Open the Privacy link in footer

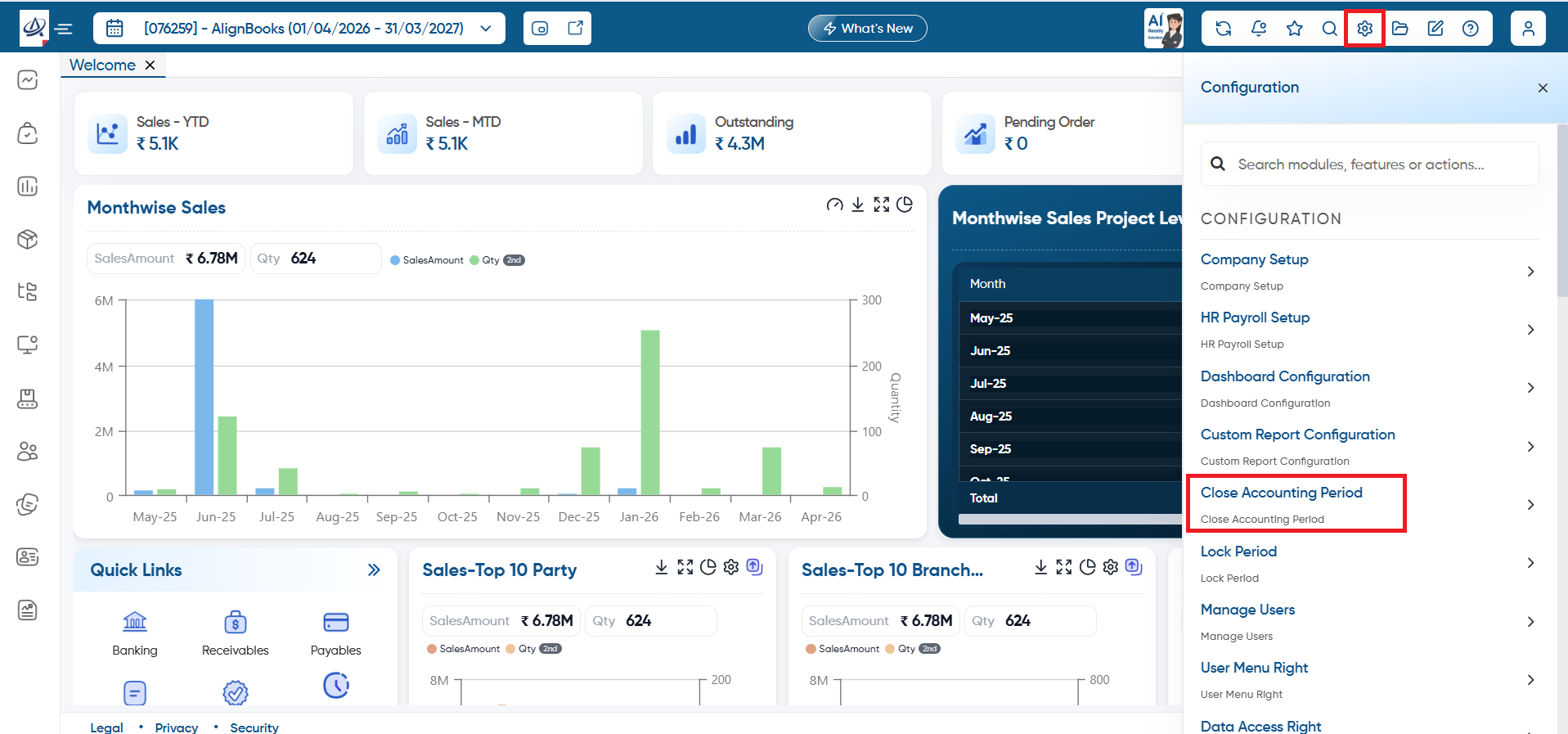[x=176, y=727]
